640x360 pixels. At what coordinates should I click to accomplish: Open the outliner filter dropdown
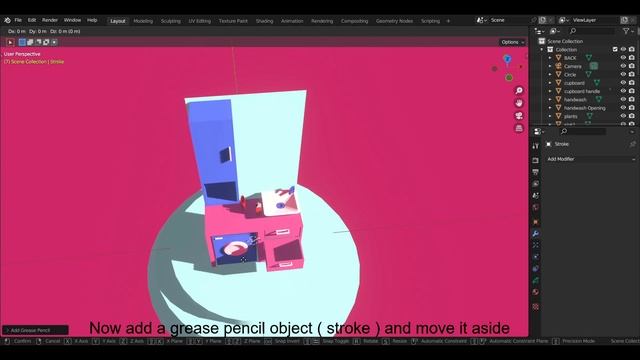point(628,31)
